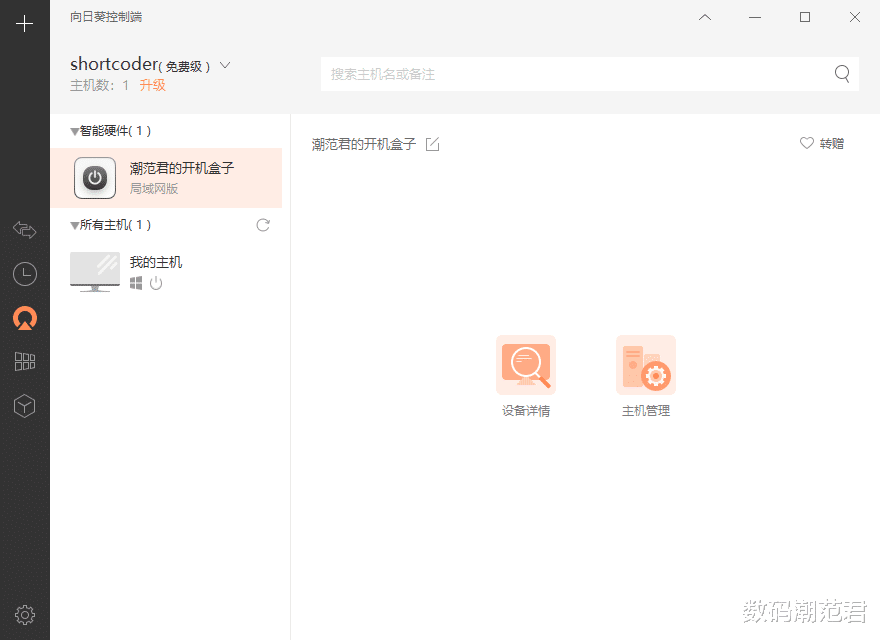
Task: Click the search magnifier icon
Action: (842, 74)
